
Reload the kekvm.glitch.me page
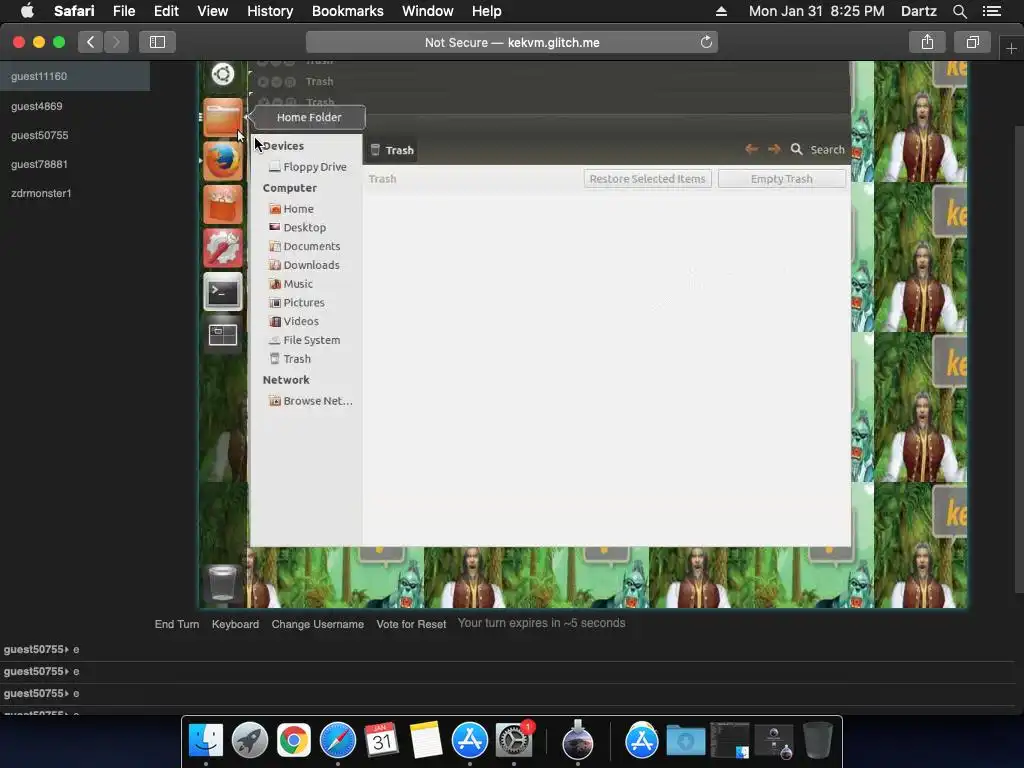coord(706,42)
